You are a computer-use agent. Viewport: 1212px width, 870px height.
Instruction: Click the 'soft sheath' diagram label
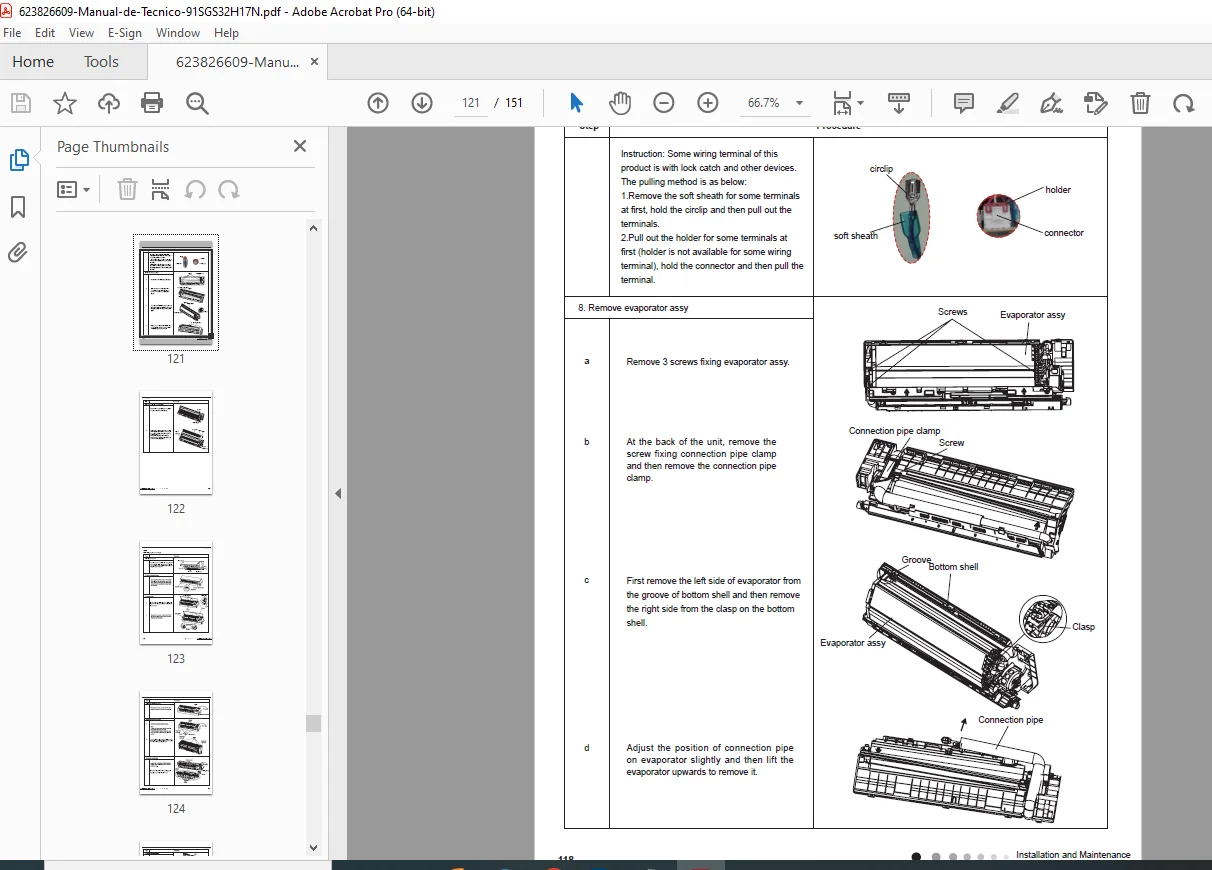[856, 236]
